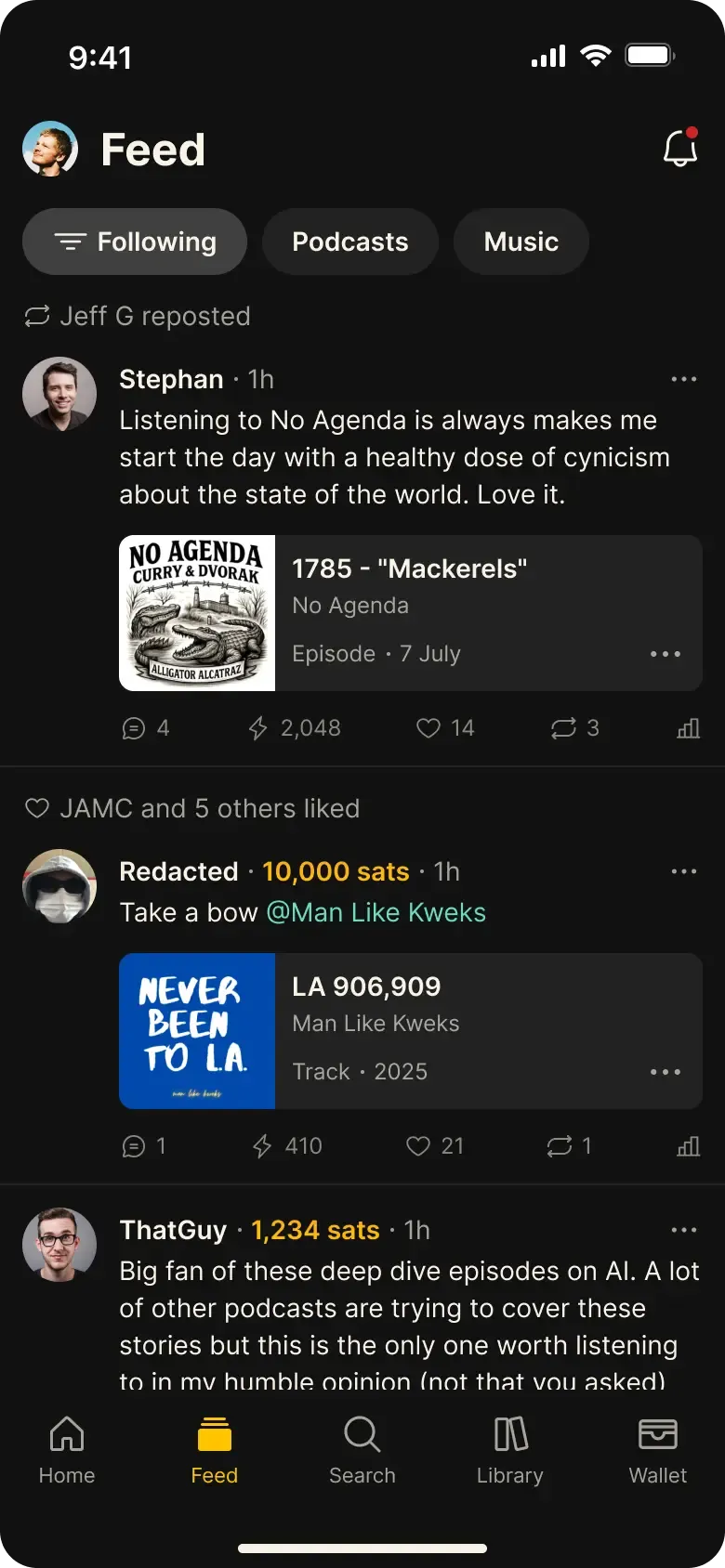Toggle like on the Redacted post
Screen dimensions: 725x1568
pyautogui.click(x=418, y=1146)
